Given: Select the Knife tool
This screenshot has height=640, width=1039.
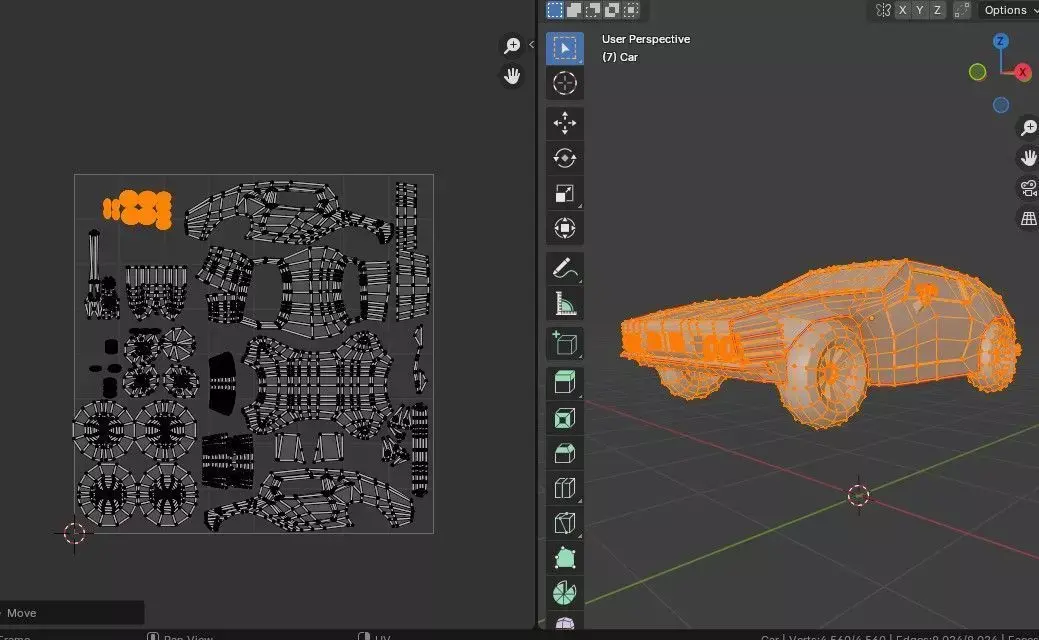Looking at the screenshot, I should pyautogui.click(x=565, y=523).
